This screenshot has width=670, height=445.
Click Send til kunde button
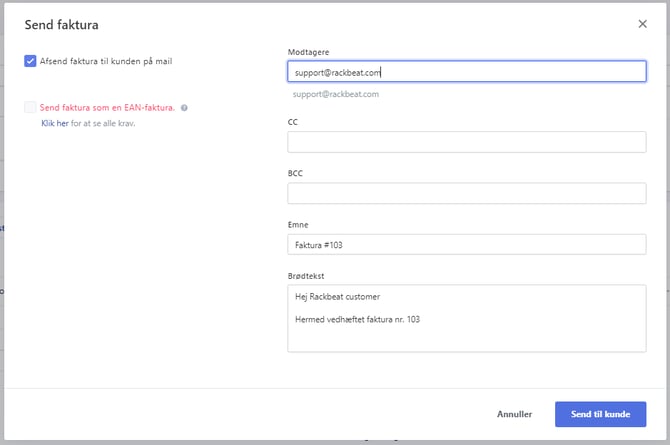[600, 414]
